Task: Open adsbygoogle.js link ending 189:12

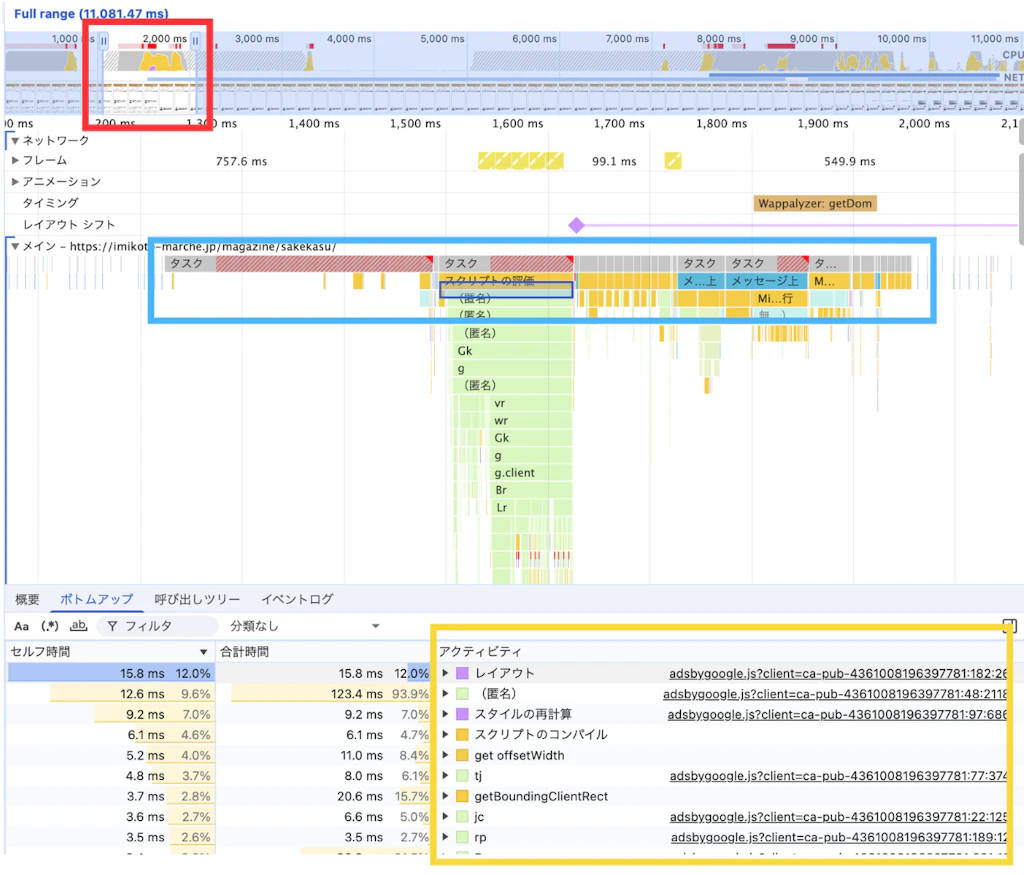Action: pyautogui.click(x=839, y=837)
